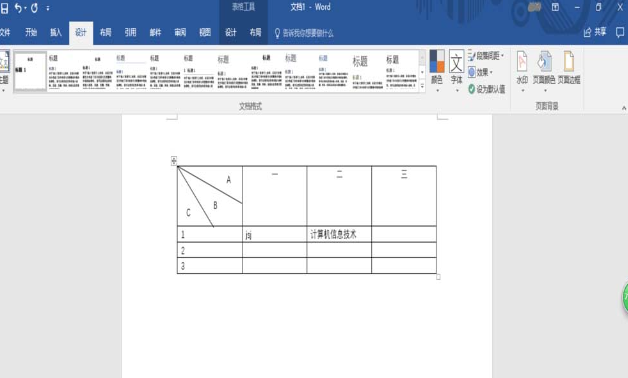The width and height of the screenshot is (628, 378).
Task: Click the Save icon in quick access toolbar
Action: coord(4,8)
